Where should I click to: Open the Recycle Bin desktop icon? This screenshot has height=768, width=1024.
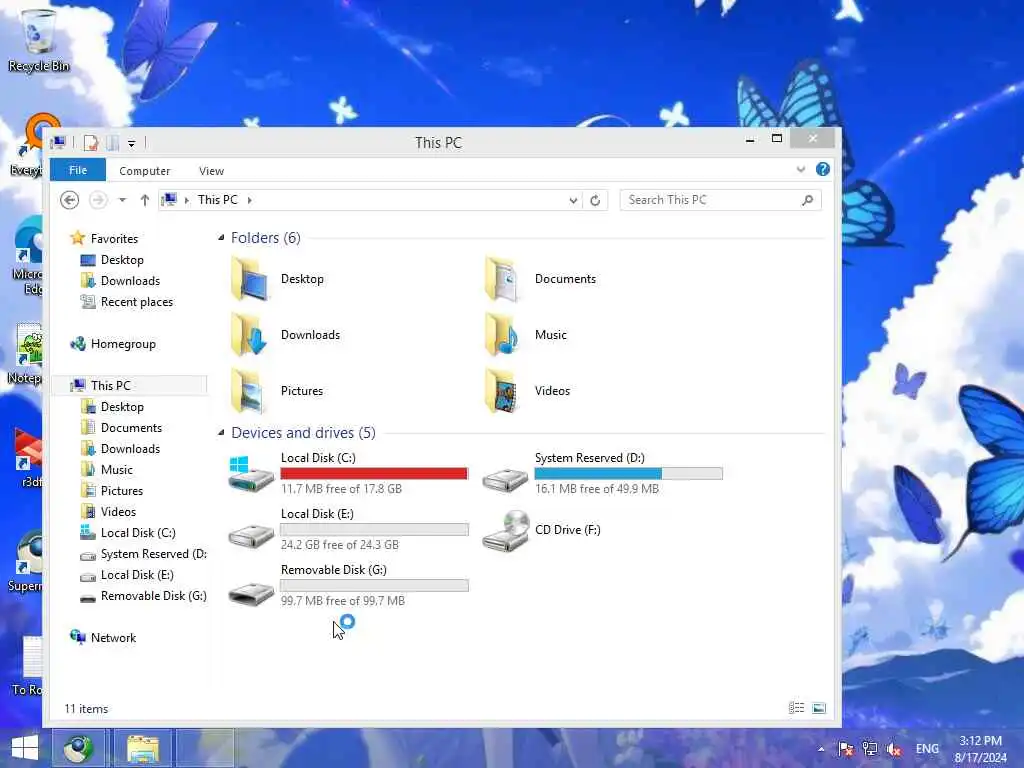38,40
